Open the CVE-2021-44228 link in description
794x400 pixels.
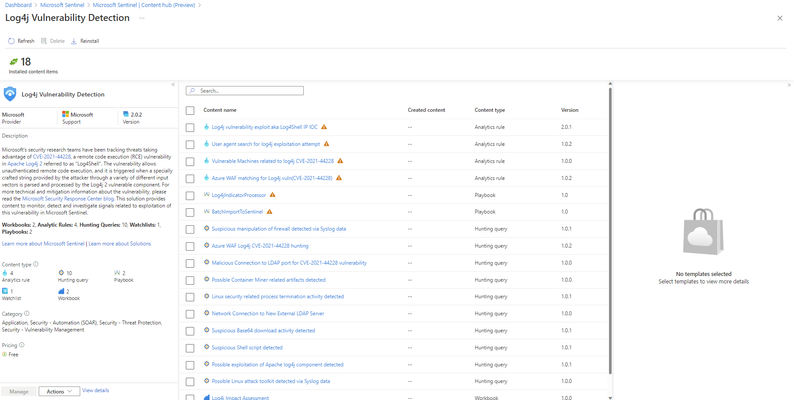52,157
